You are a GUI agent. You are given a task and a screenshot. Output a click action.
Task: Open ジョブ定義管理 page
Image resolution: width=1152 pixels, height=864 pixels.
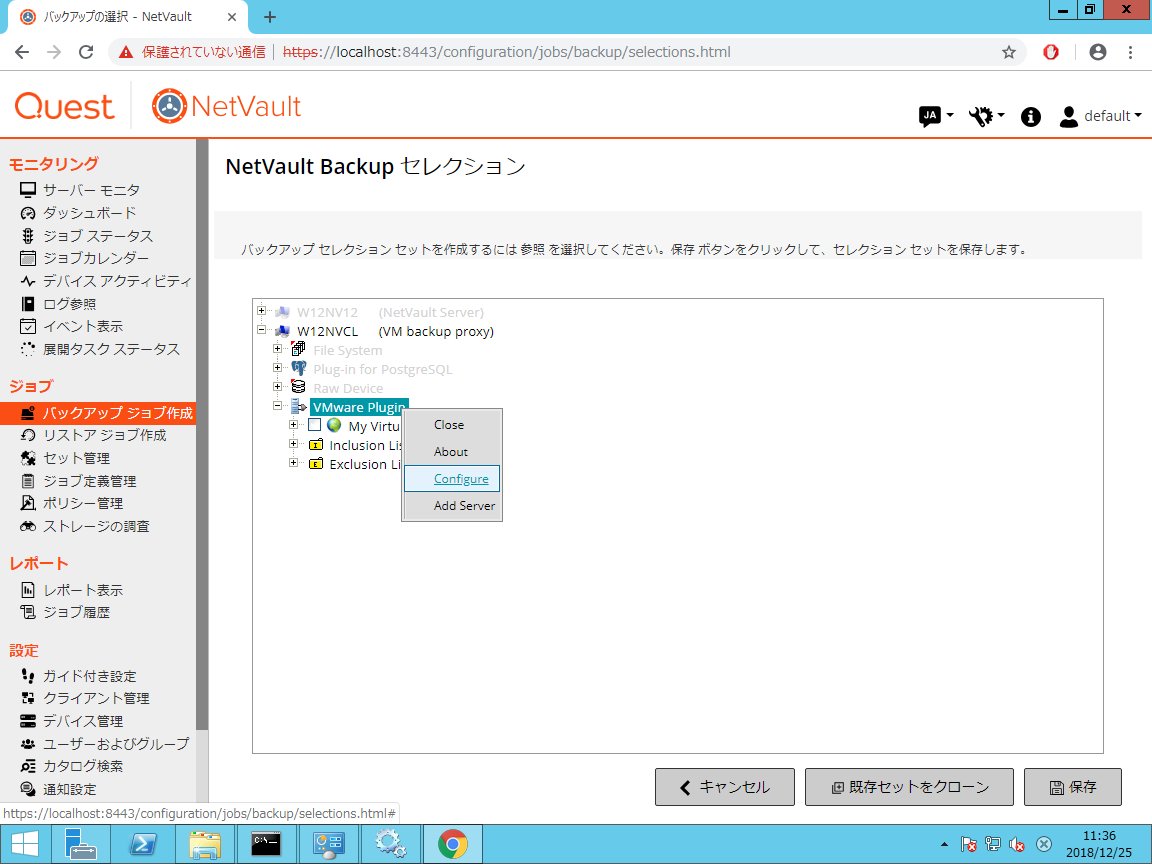(90, 480)
